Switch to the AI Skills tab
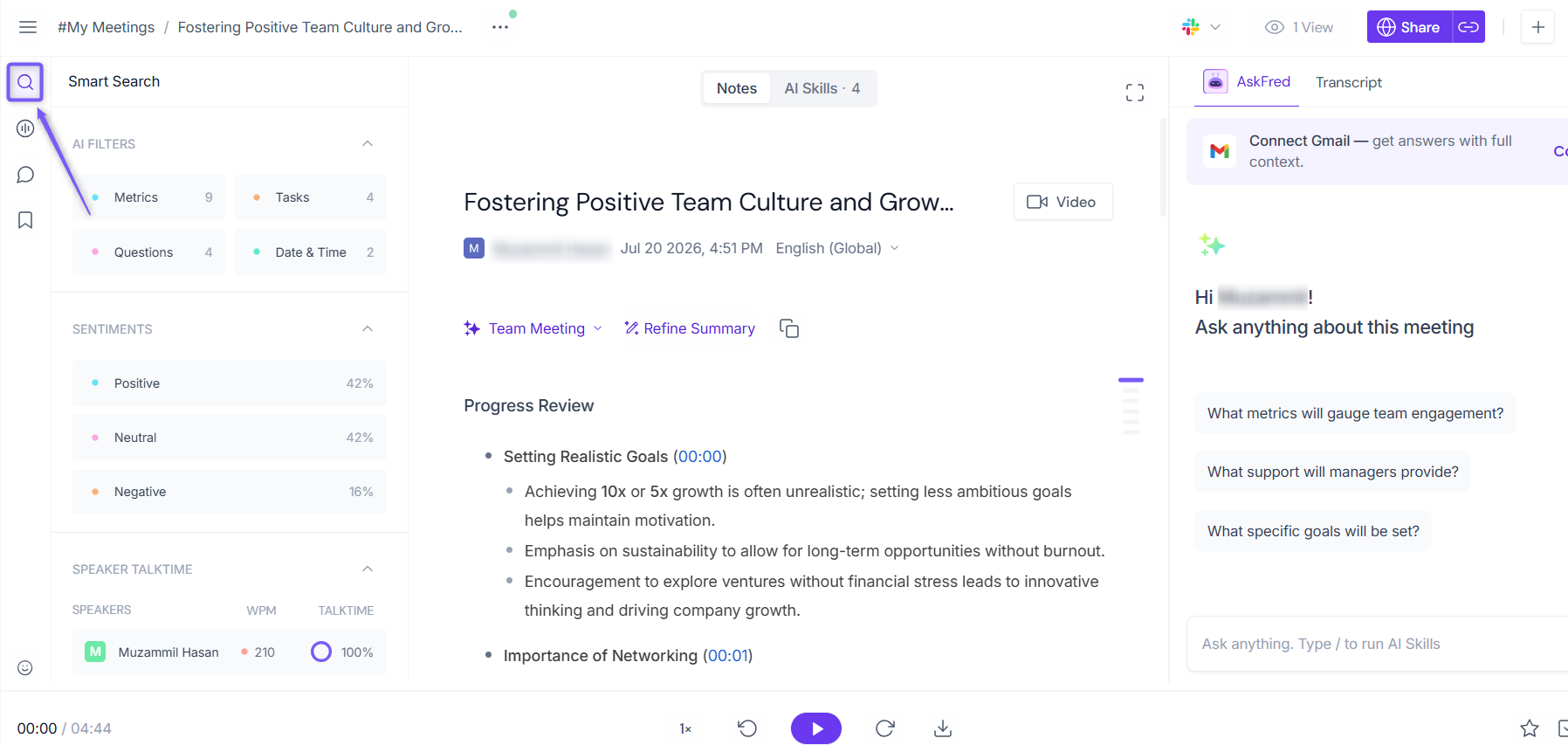 tap(822, 88)
